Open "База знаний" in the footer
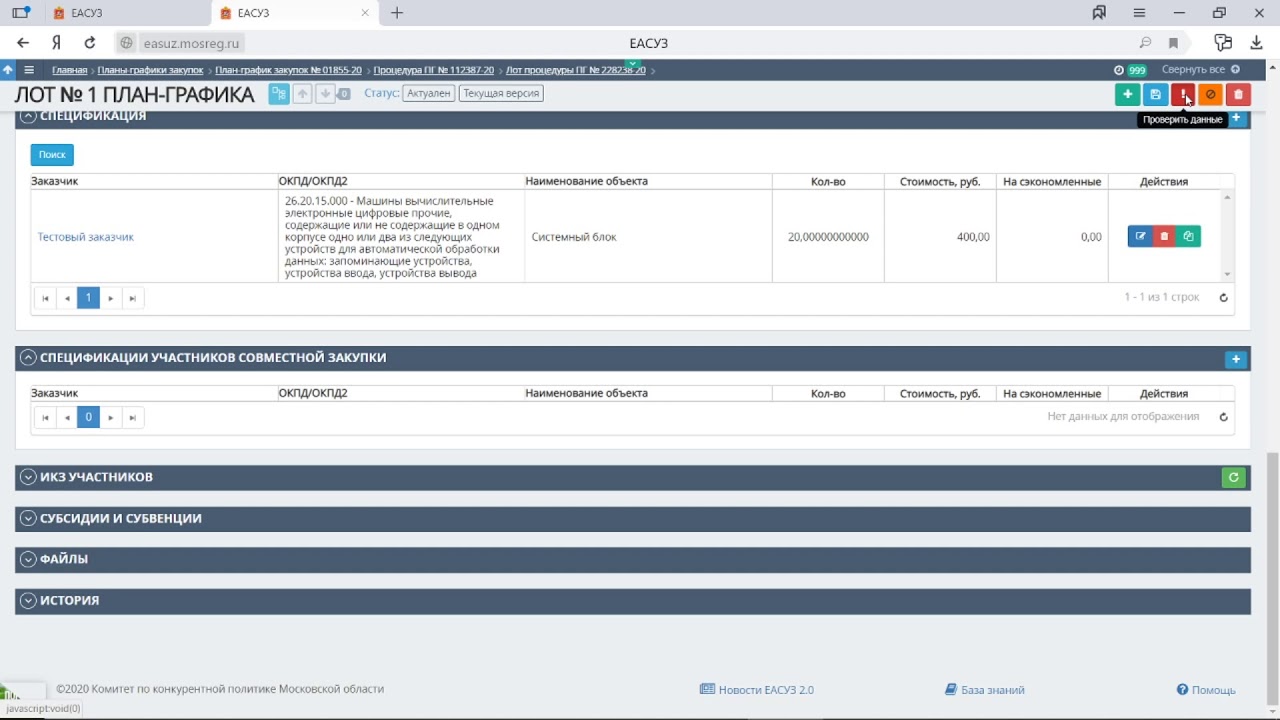 tap(985, 690)
